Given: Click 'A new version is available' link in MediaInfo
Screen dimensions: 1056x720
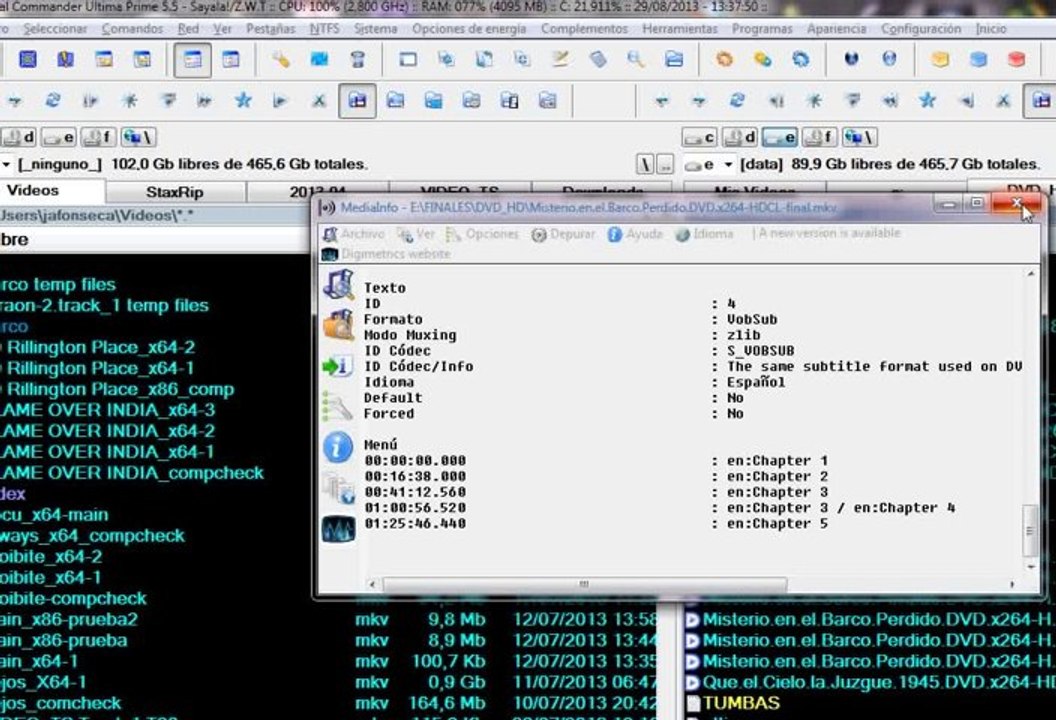Looking at the screenshot, I should tap(829, 233).
